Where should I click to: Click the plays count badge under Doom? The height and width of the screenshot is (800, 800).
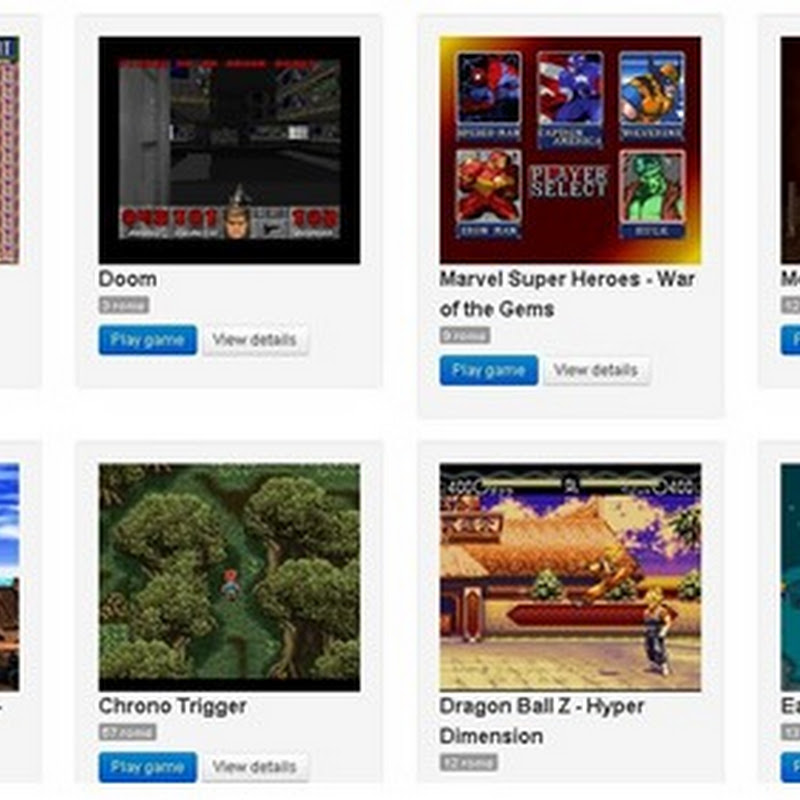pyautogui.click(x=124, y=305)
